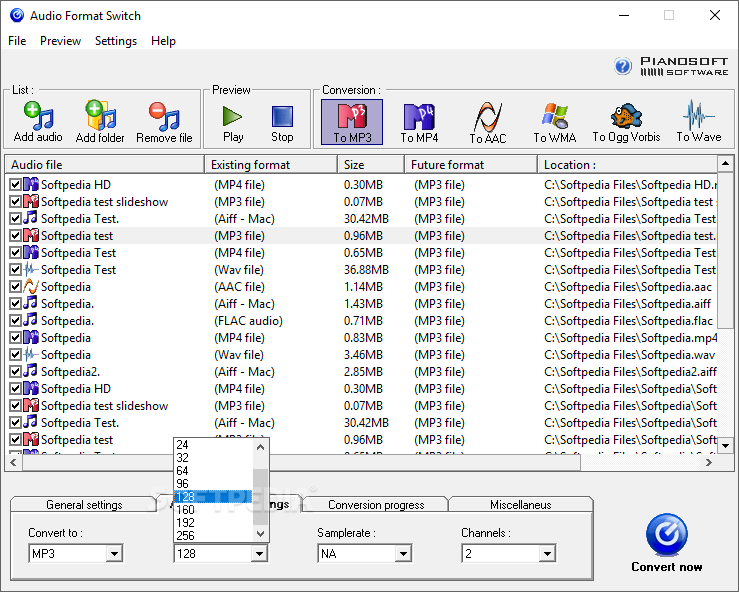The image size is (739, 592).
Task: Click the bitrate list scrollbar thumb
Action: pos(260,497)
